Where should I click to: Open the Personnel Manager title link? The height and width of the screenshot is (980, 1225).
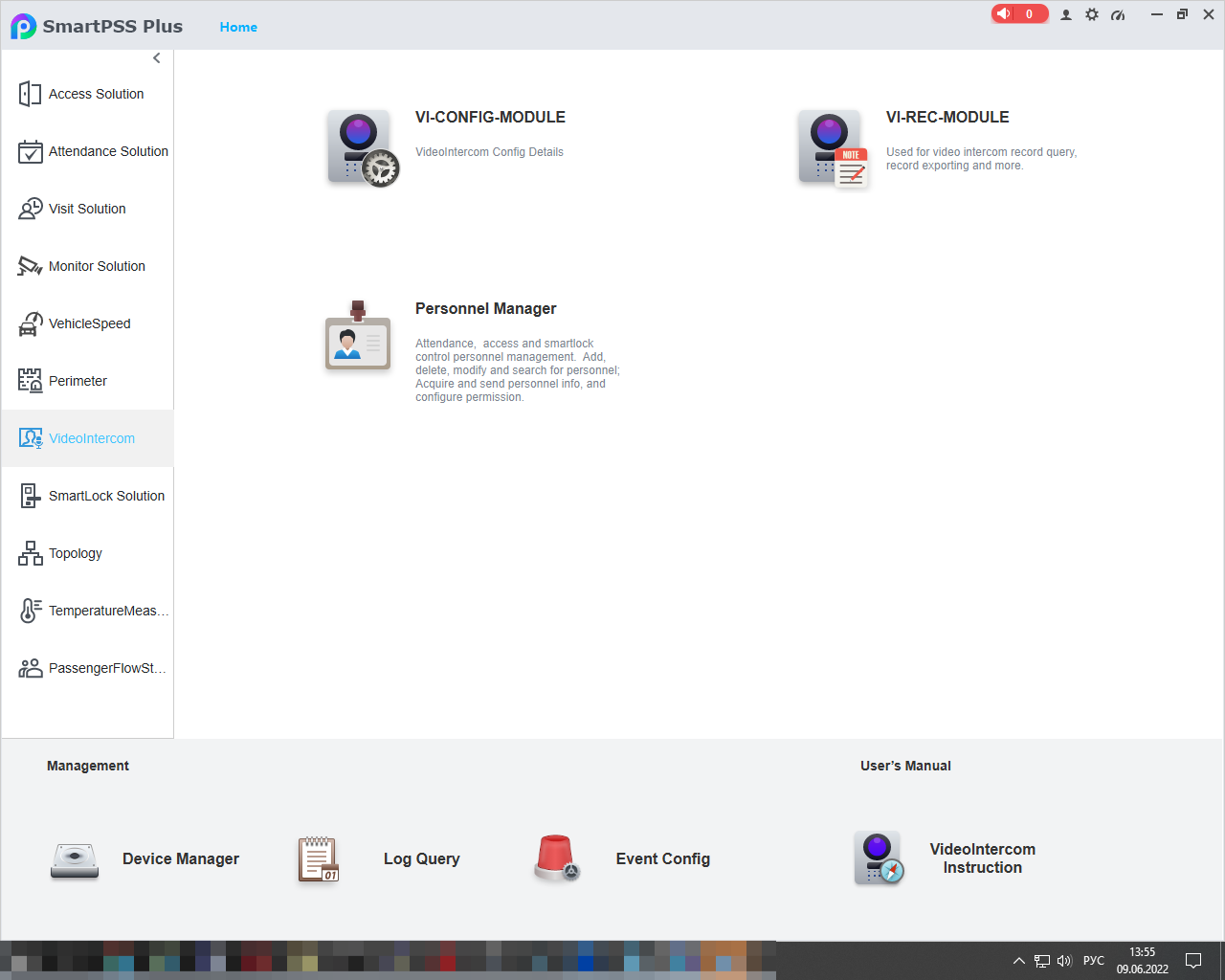tap(485, 308)
